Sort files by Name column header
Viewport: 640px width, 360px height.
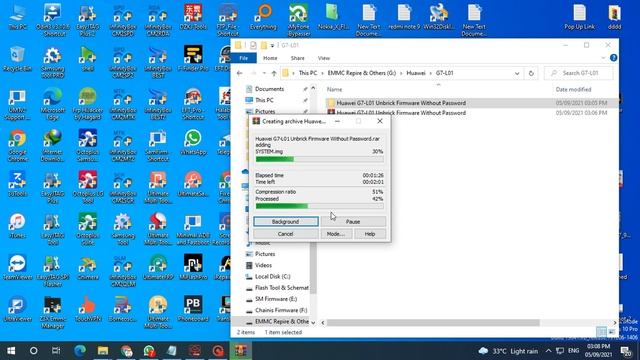click(x=334, y=89)
